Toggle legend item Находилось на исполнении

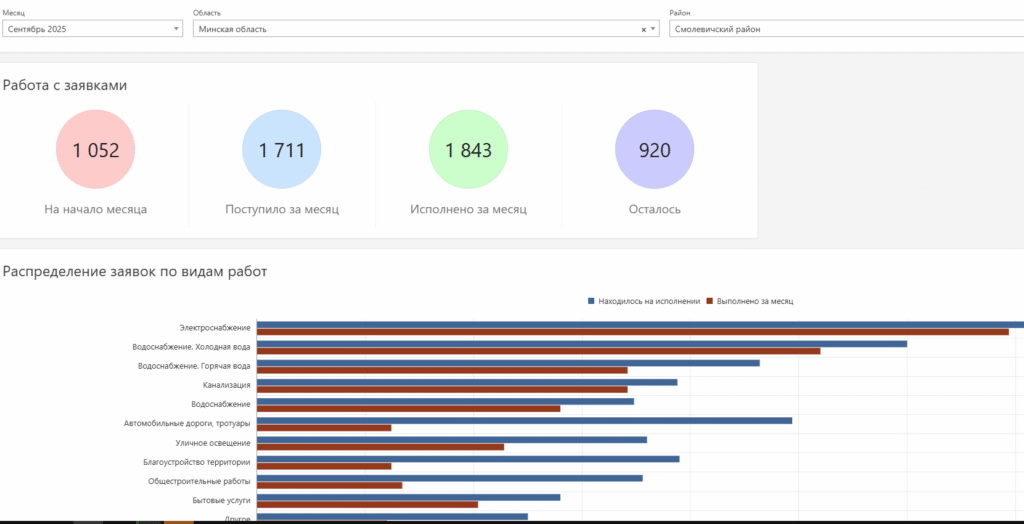point(649,301)
